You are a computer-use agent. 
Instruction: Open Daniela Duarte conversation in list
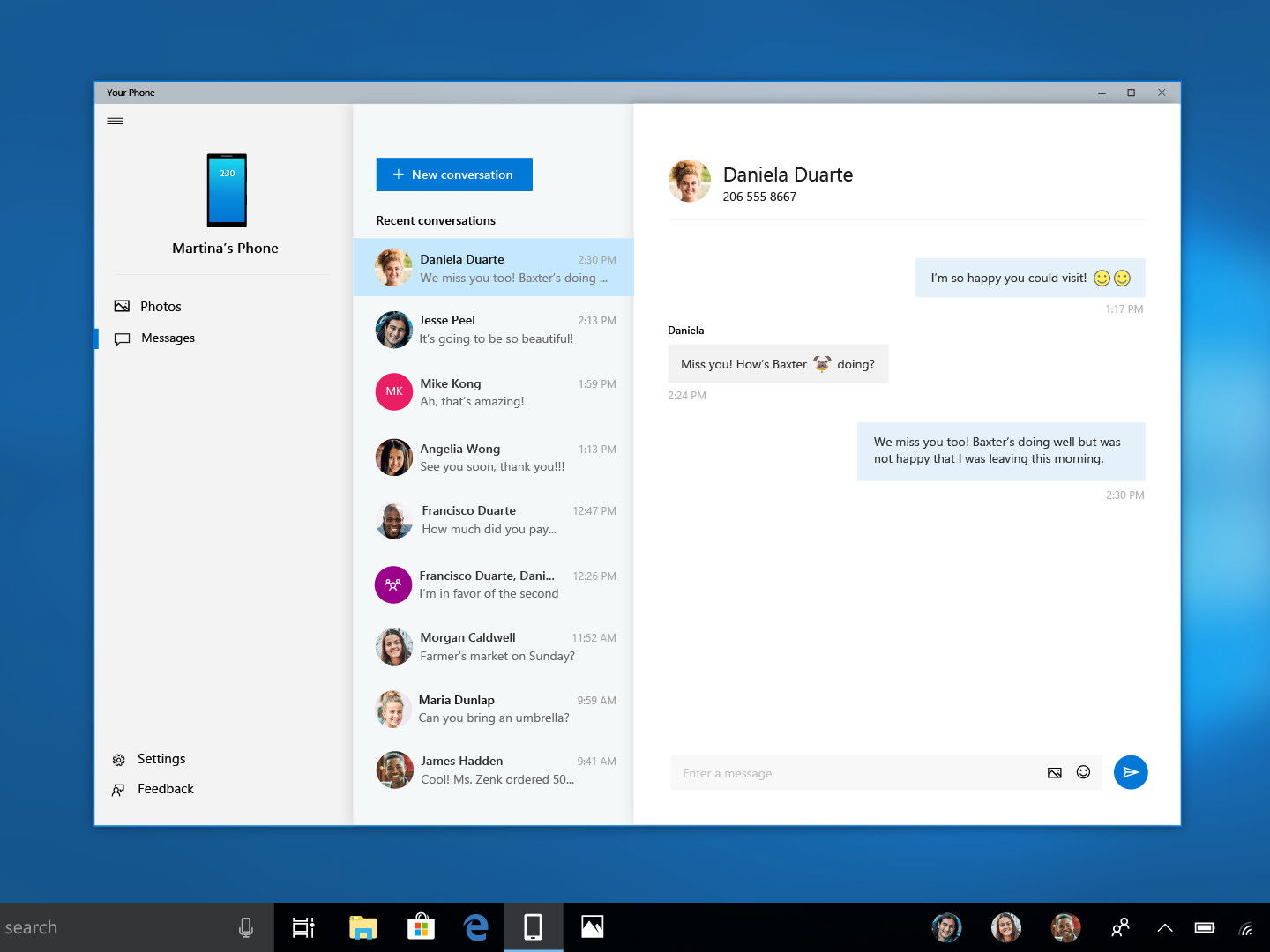(494, 268)
